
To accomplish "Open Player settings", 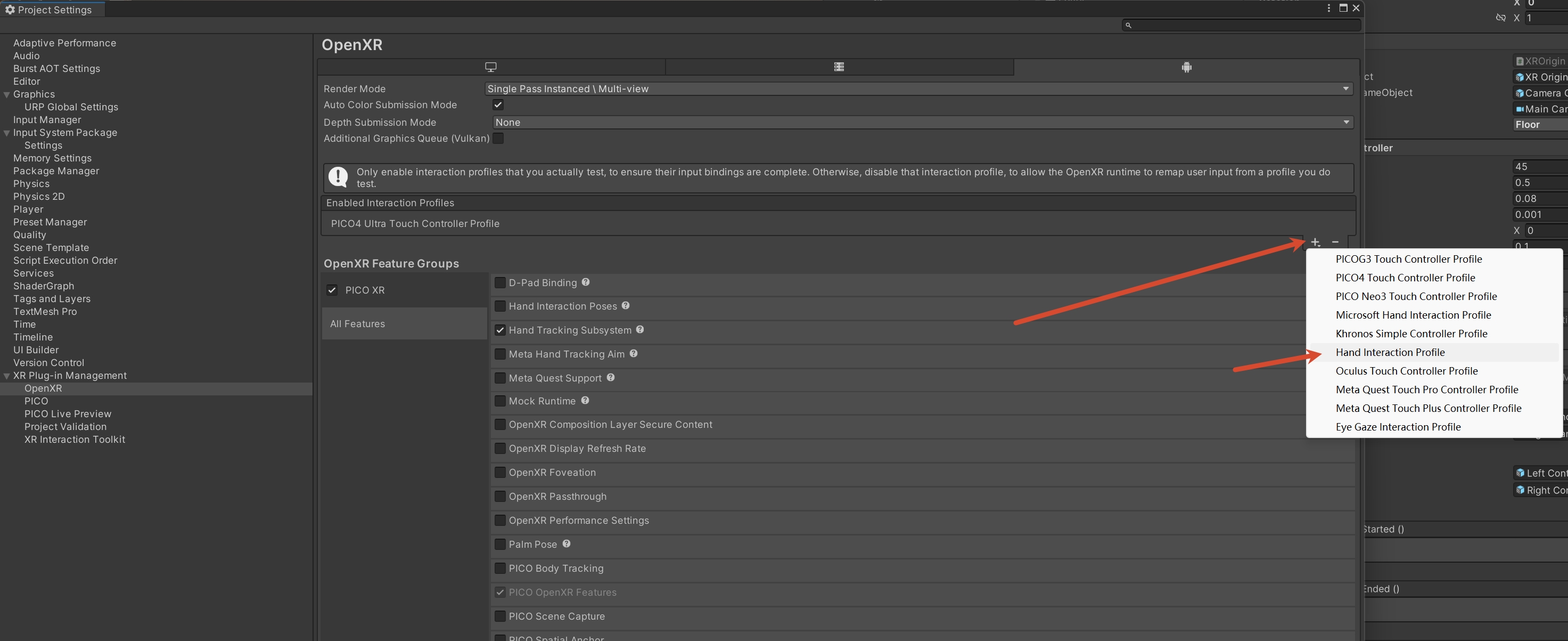I will (28, 209).
